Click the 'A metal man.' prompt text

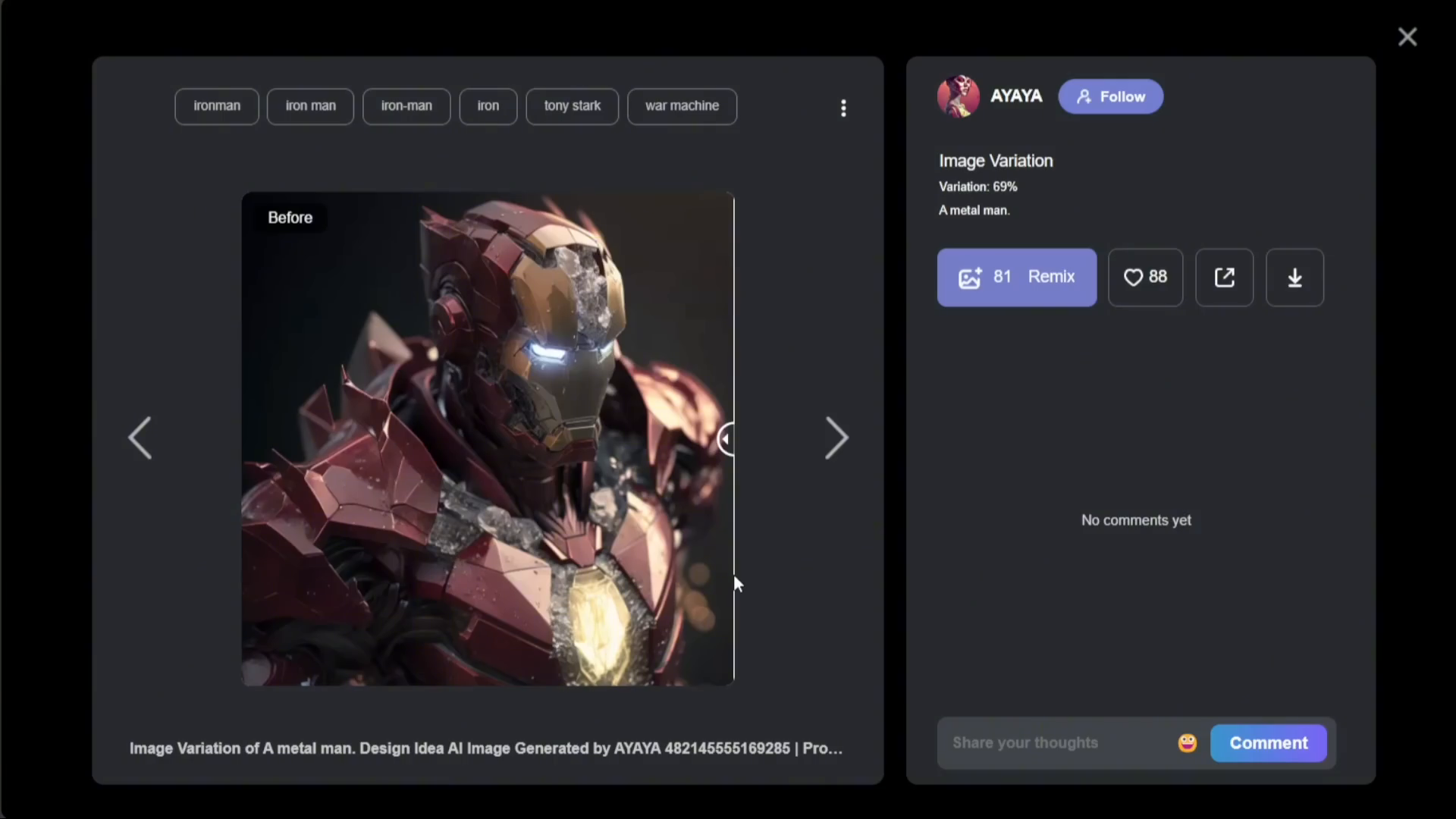click(x=974, y=210)
